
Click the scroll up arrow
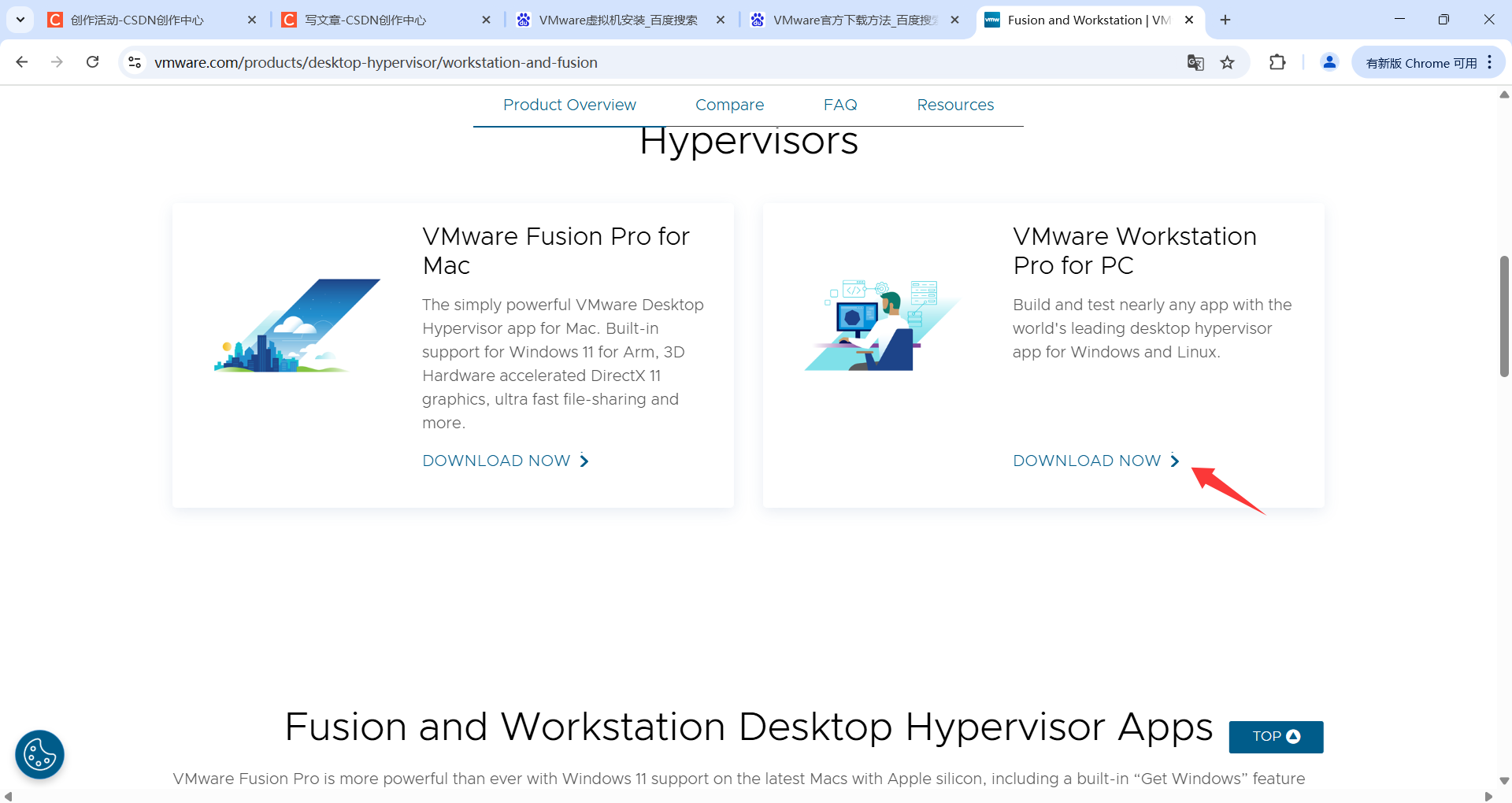tap(1504, 94)
